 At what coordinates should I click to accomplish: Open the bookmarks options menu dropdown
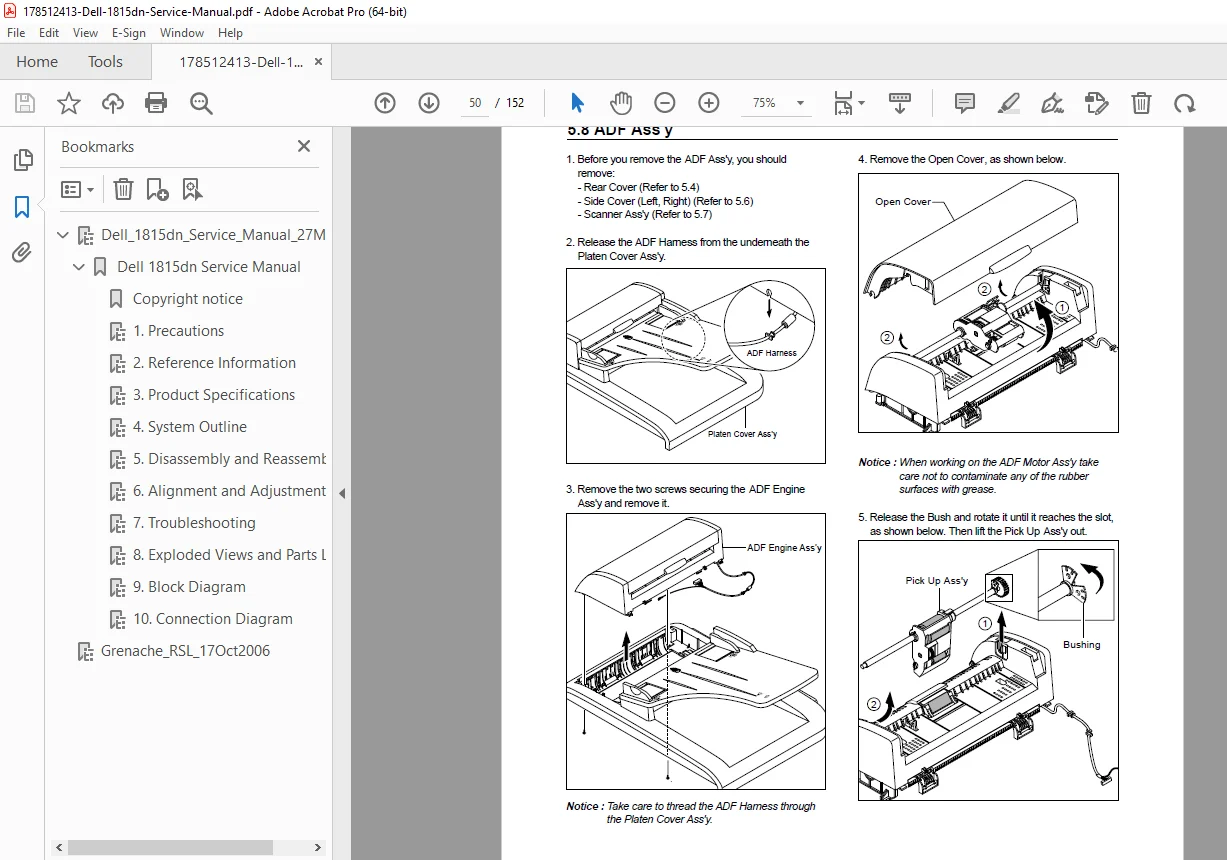78,189
